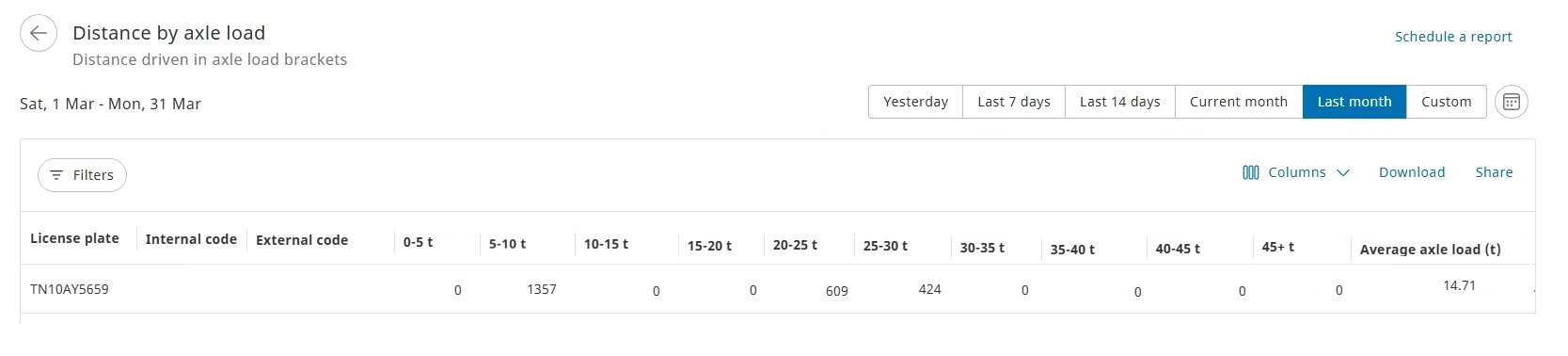Switch to Current month range

(x=1238, y=102)
